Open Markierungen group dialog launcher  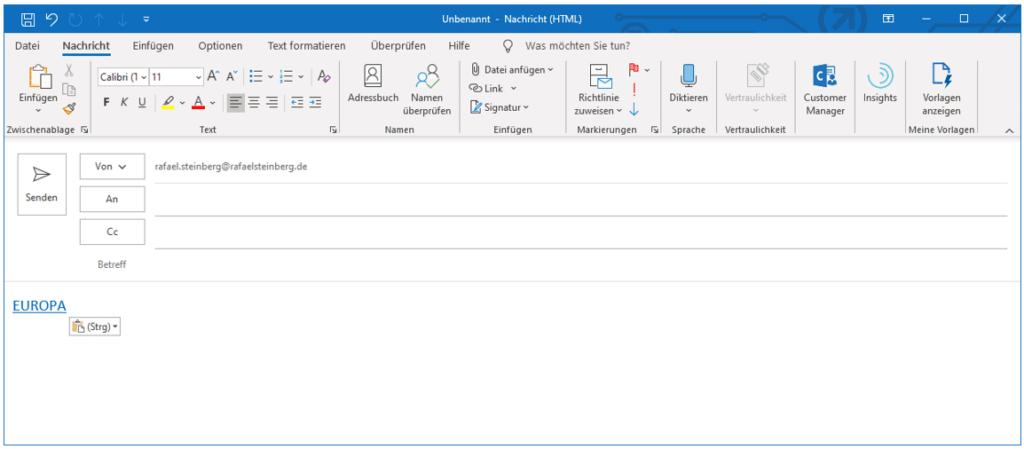coord(654,131)
